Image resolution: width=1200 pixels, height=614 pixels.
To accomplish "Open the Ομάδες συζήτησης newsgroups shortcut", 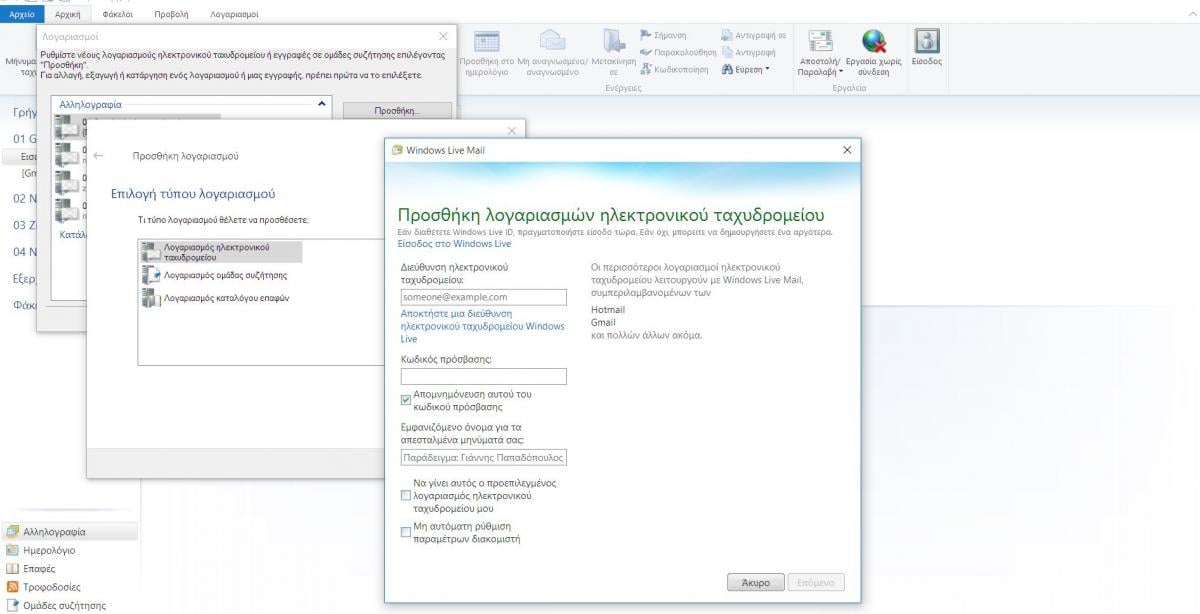I will coord(55,605).
